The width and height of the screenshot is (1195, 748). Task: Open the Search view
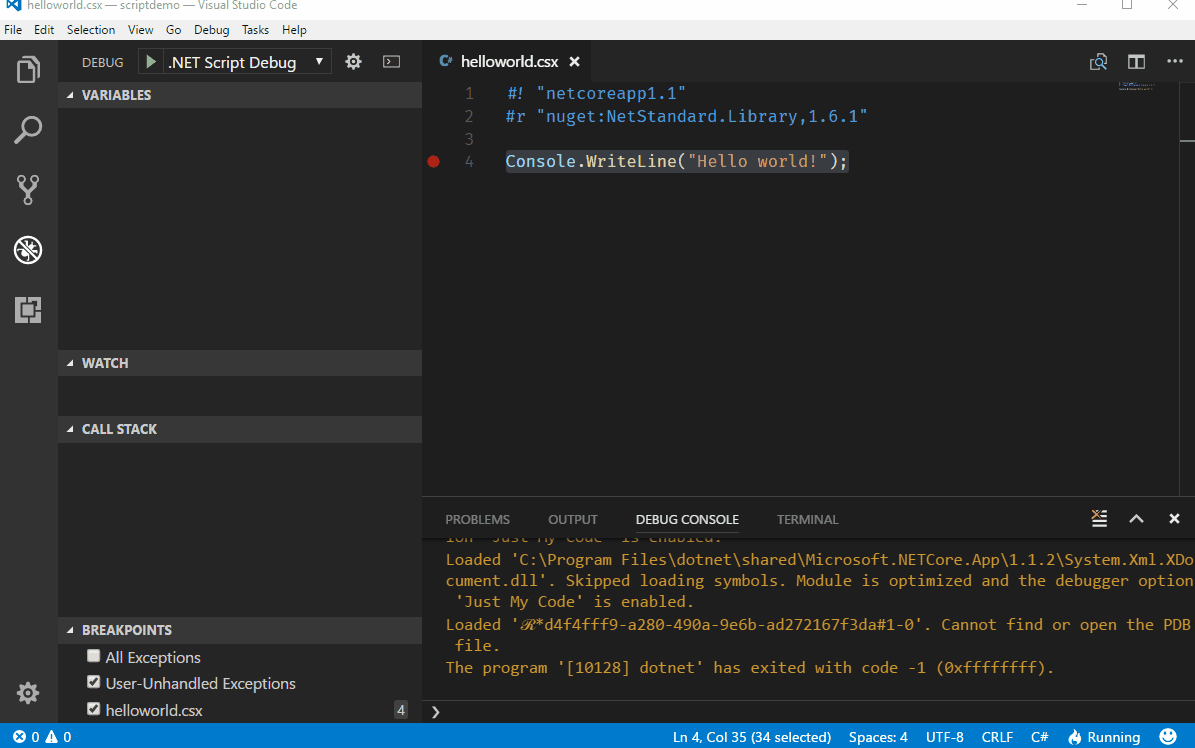[x=27, y=130]
